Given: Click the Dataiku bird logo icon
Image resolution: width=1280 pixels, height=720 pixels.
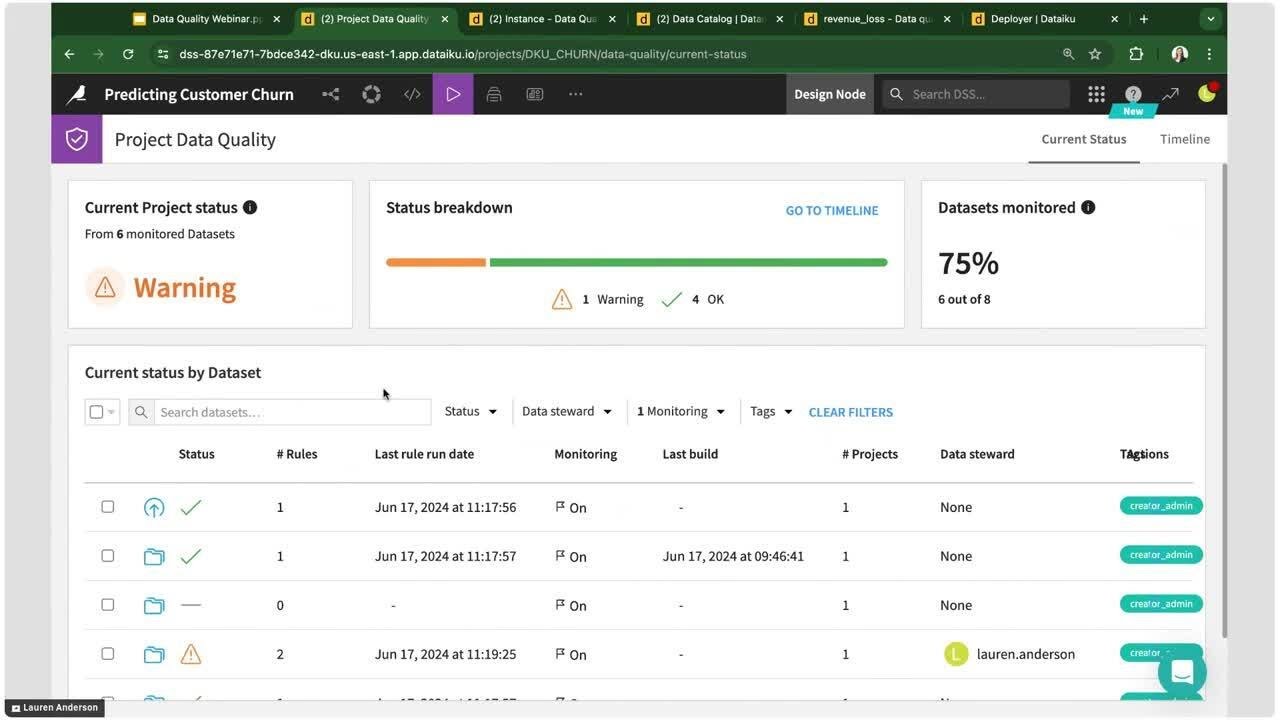Looking at the screenshot, I should coord(76,94).
